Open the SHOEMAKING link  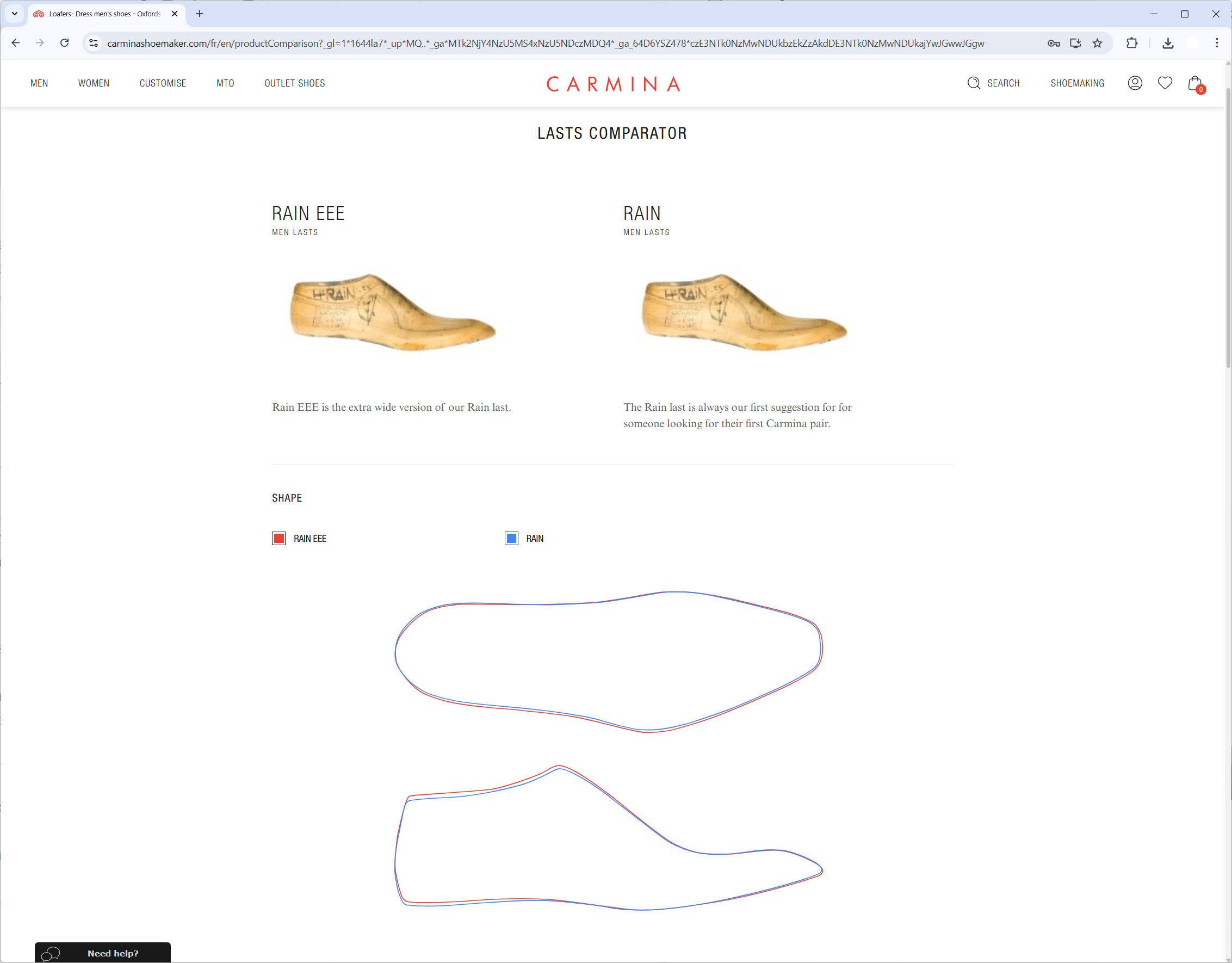(x=1077, y=83)
